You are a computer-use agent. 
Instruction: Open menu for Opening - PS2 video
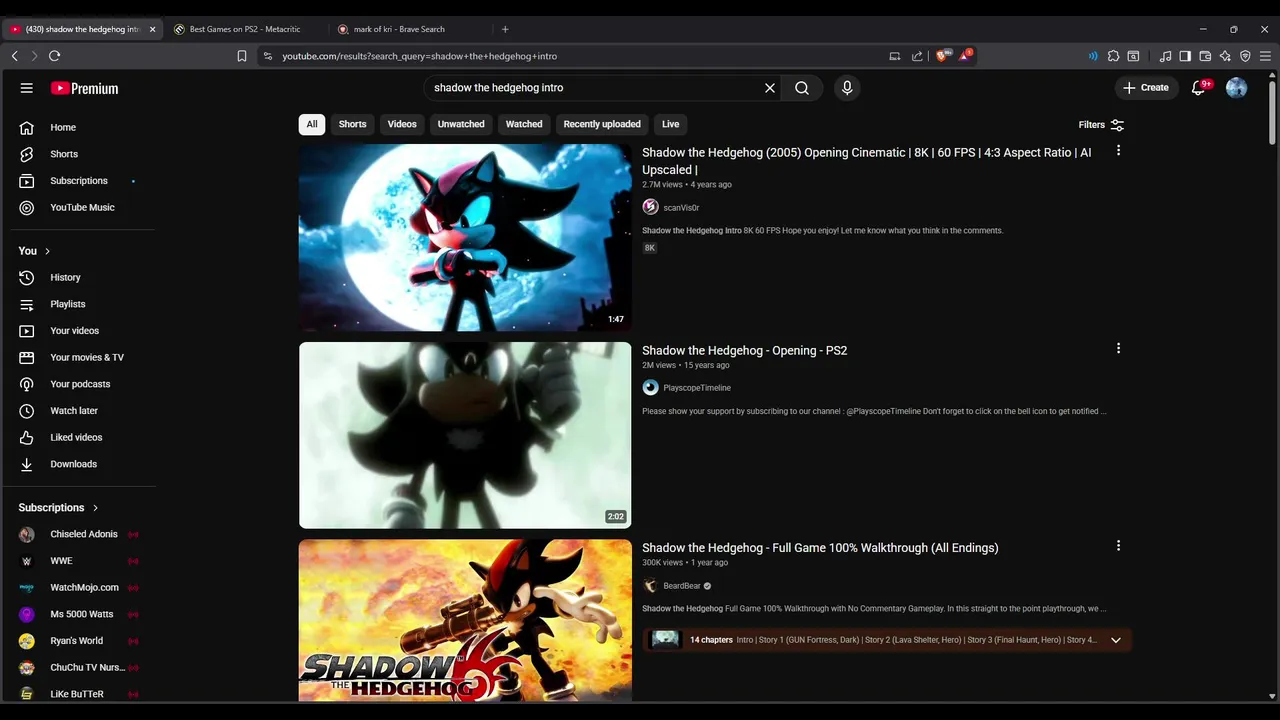pyautogui.click(x=1118, y=348)
